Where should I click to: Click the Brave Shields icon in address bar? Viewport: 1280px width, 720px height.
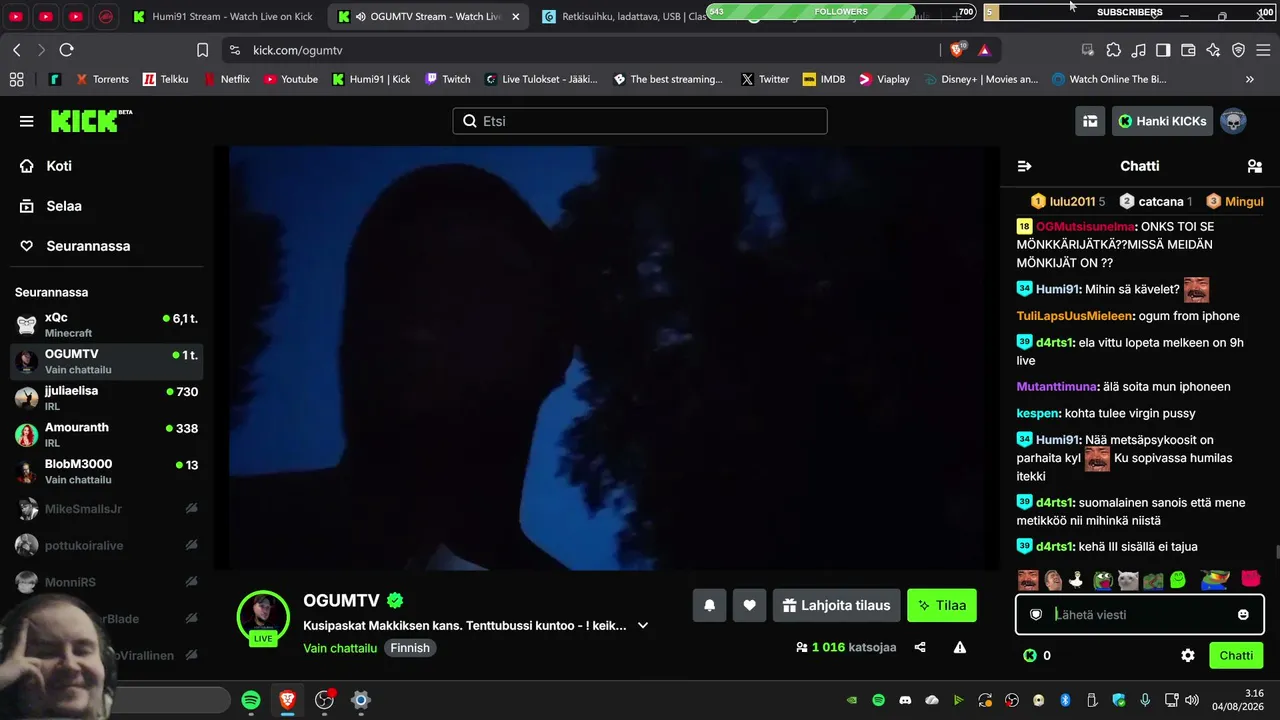(957, 50)
